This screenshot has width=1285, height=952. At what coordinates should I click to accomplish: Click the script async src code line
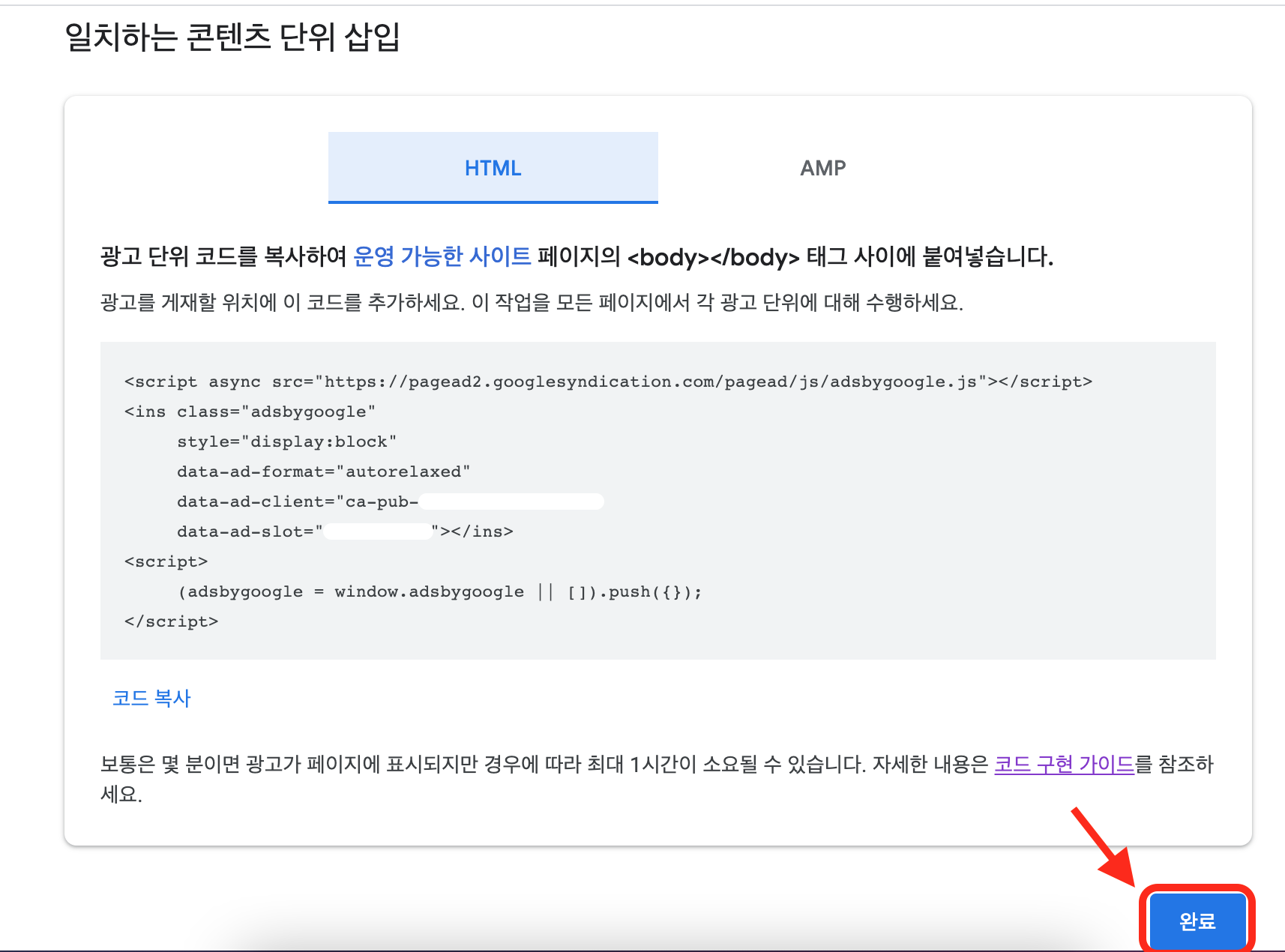point(608,382)
